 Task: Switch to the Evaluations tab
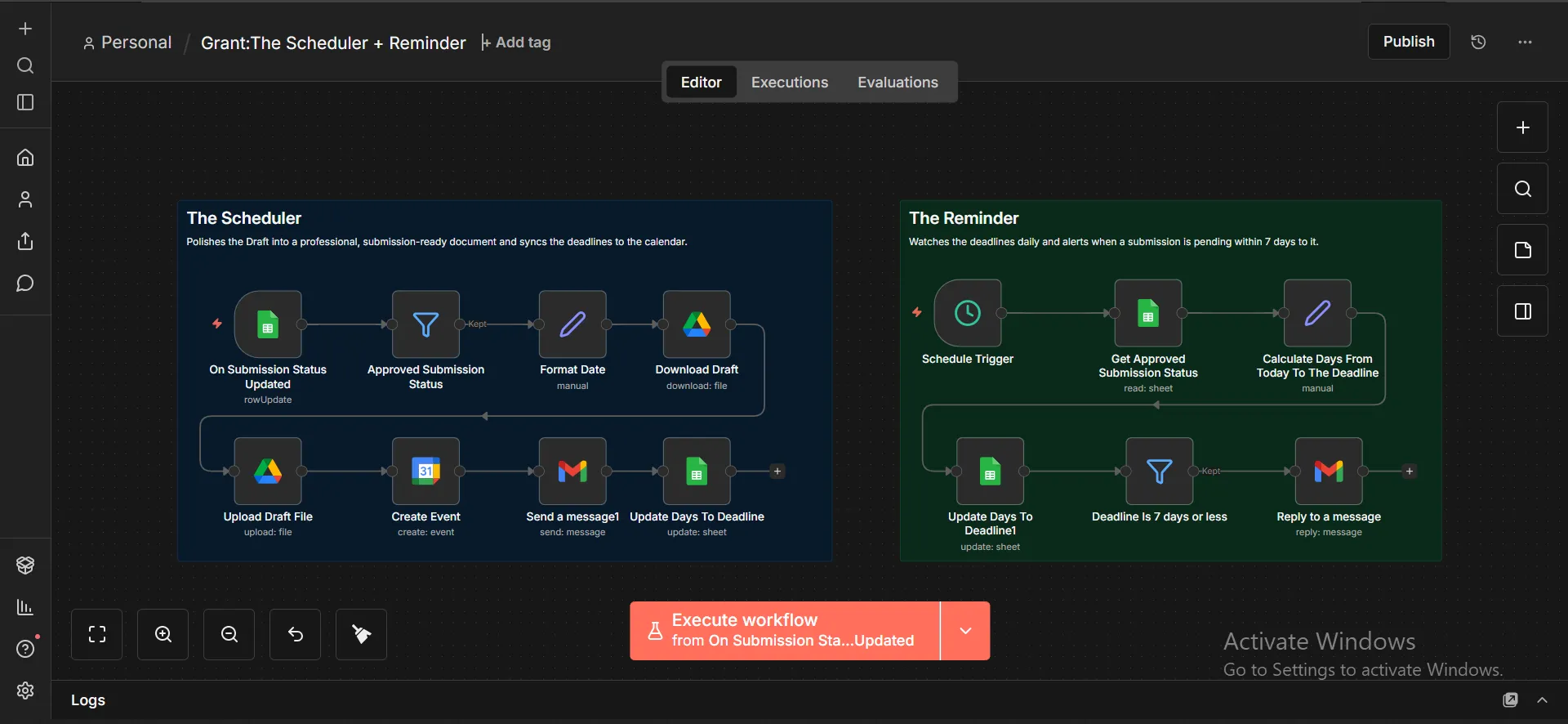click(898, 83)
